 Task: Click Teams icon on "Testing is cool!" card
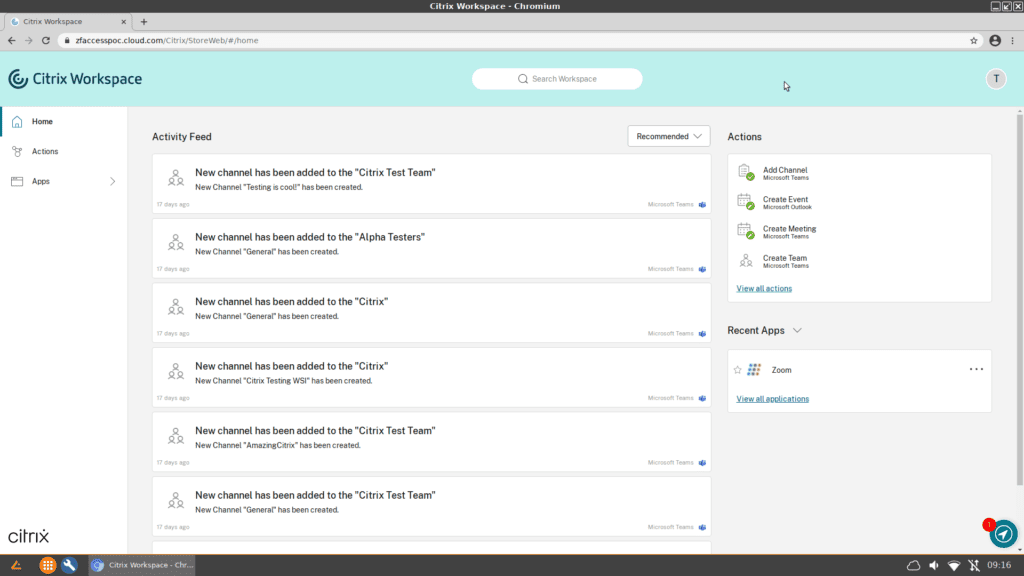point(703,205)
